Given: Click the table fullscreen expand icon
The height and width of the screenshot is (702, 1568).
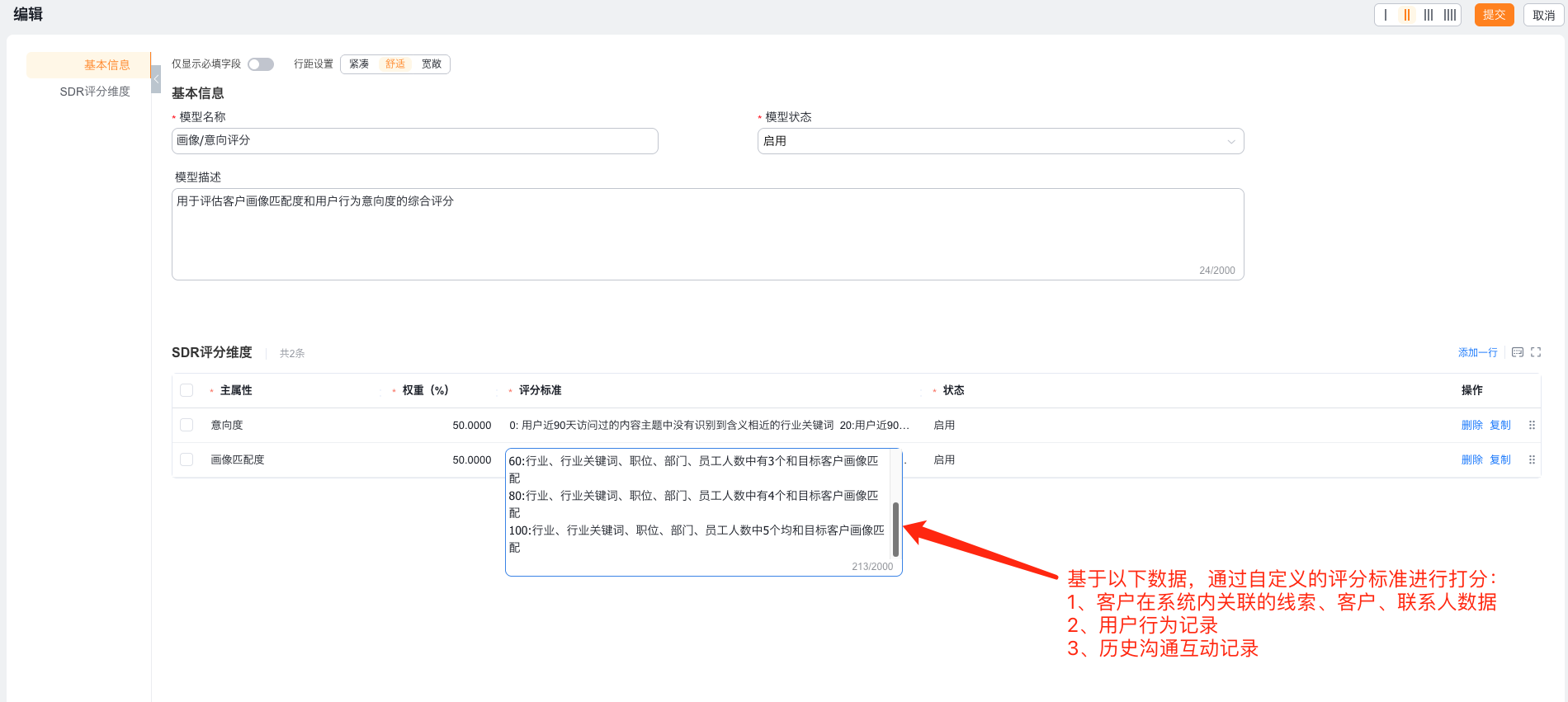Looking at the screenshot, I should tap(1536, 352).
